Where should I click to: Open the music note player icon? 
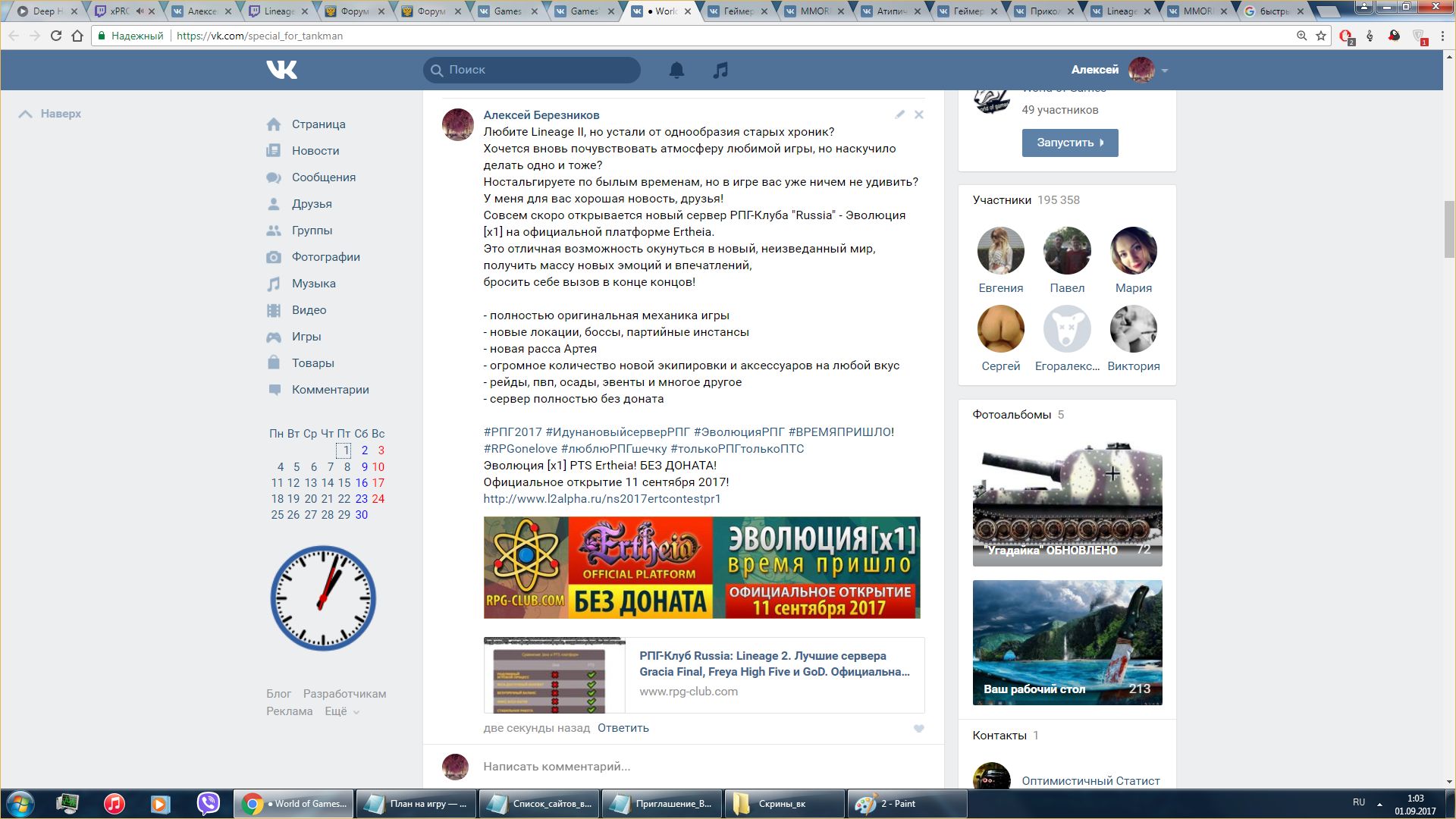[x=720, y=70]
